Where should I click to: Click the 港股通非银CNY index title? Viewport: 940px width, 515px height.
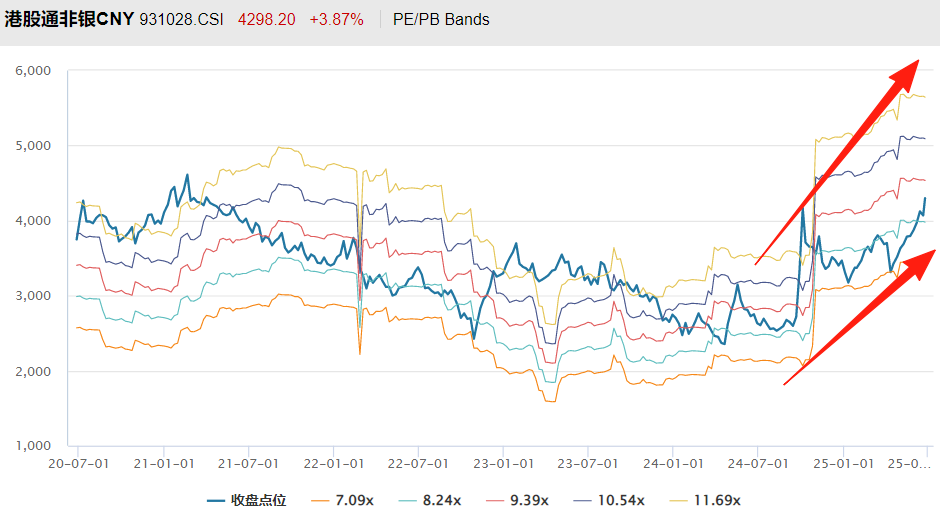click(x=68, y=19)
